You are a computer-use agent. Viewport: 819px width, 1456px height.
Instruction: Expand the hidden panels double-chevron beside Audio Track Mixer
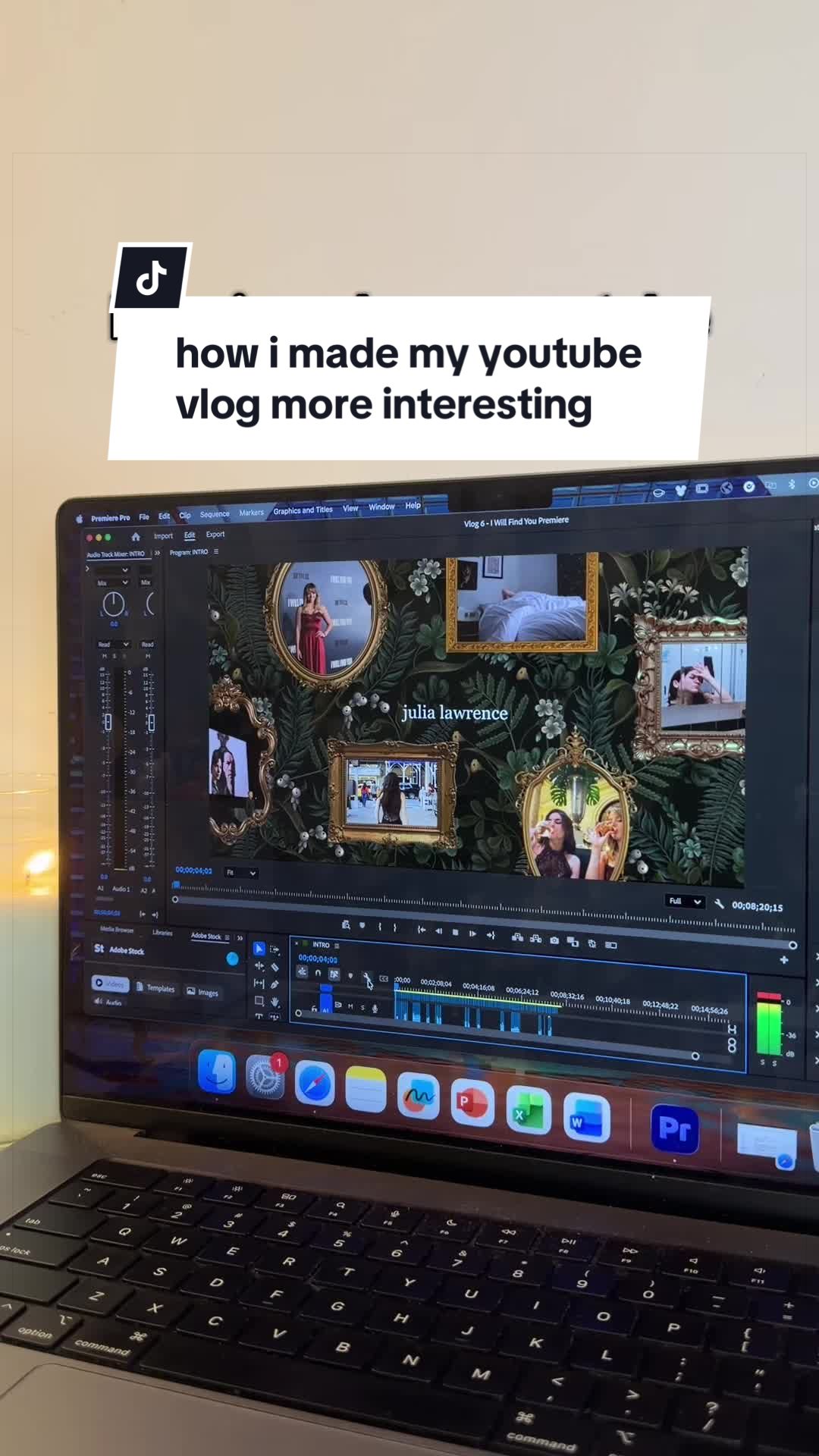pyautogui.click(x=157, y=553)
